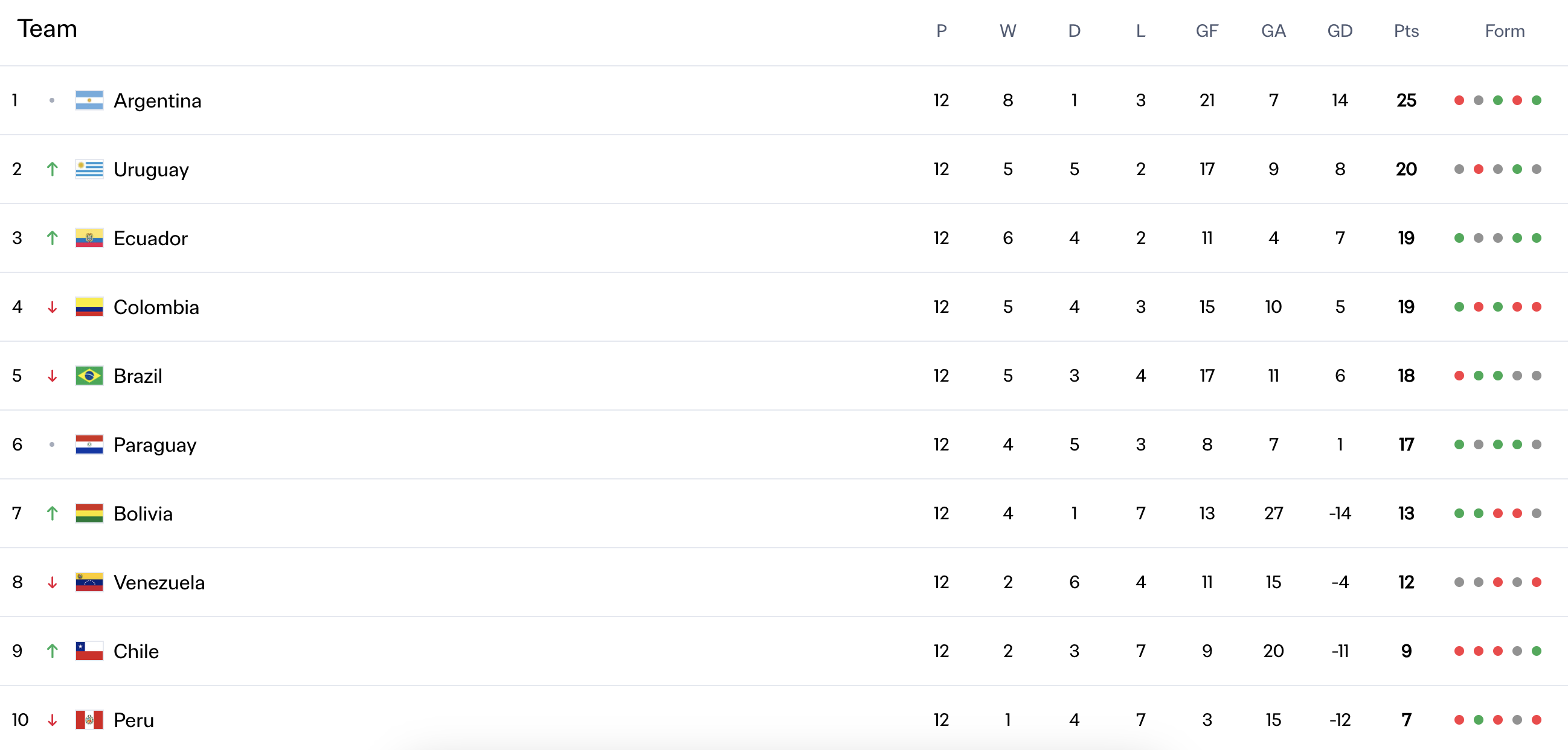Click the Argentina flag icon
The height and width of the screenshot is (750, 1568).
pyautogui.click(x=89, y=100)
